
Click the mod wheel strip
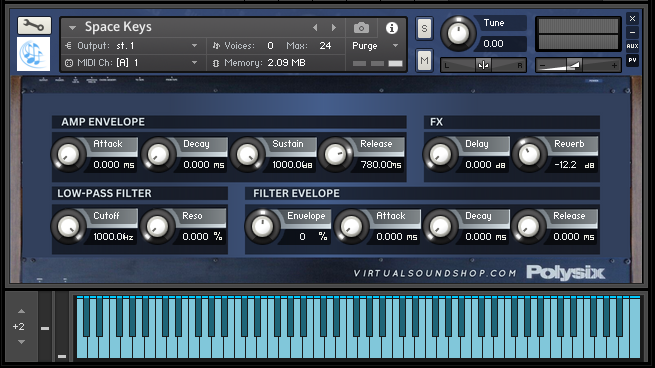pyautogui.click(x=62, y=328)
